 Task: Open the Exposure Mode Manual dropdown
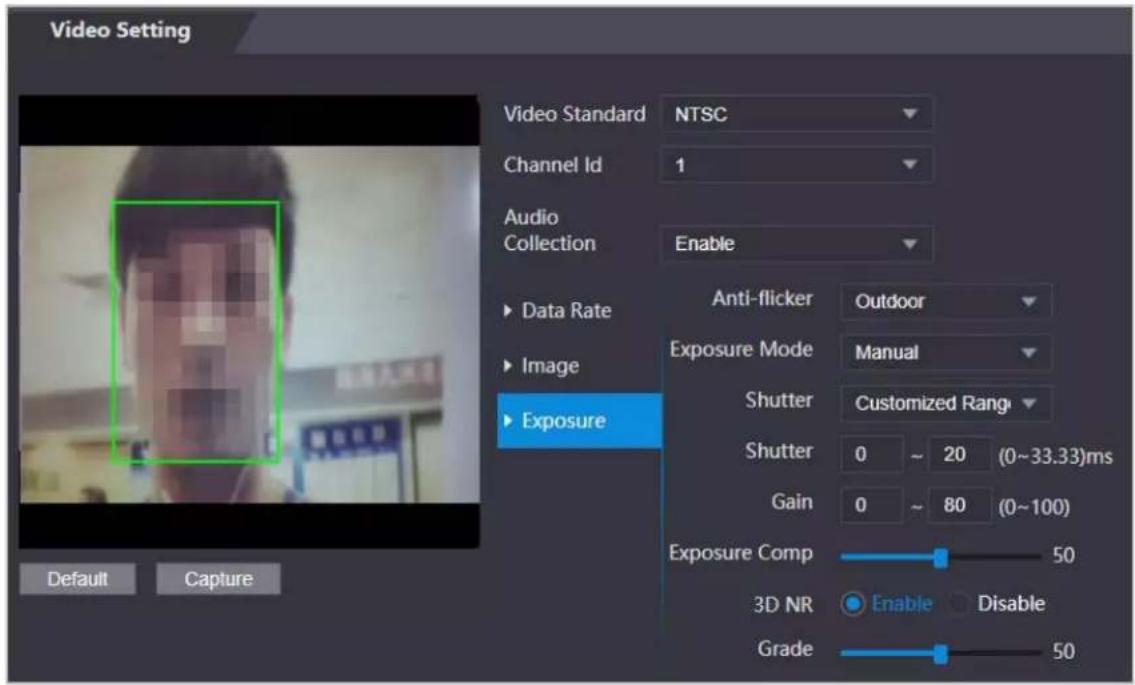click(x=945, y=353)
